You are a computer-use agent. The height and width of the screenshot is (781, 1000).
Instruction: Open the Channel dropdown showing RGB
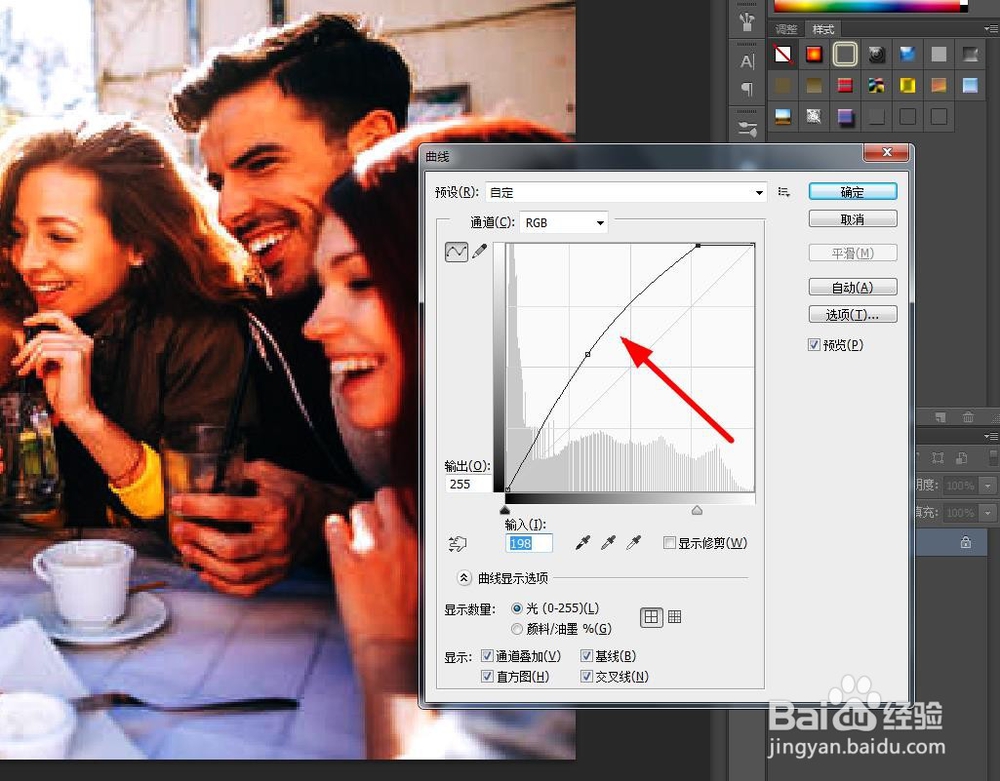pos(564,223)
